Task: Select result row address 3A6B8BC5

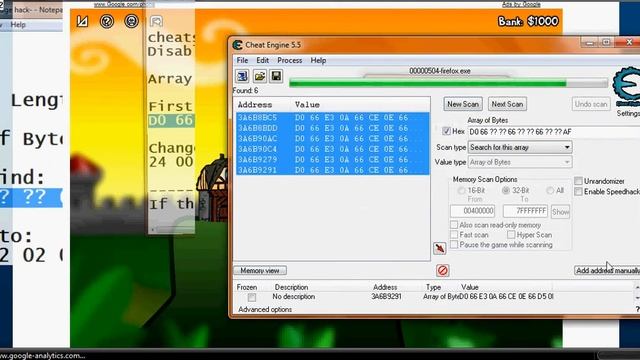Action: point(332,118)
